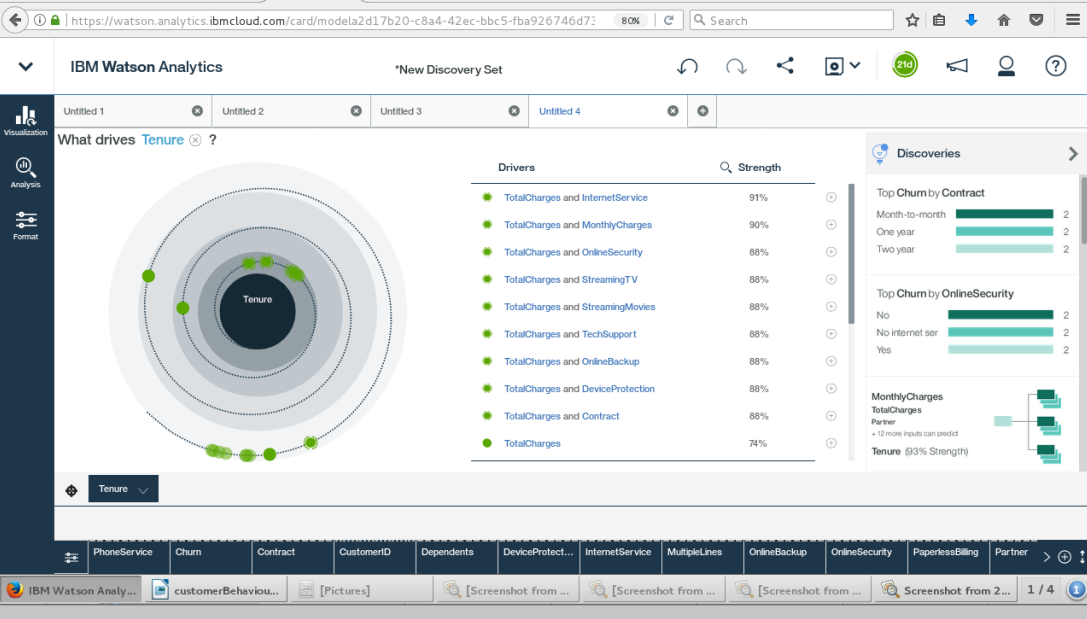Click the Month-to-month churn bar

[1005, 214]
